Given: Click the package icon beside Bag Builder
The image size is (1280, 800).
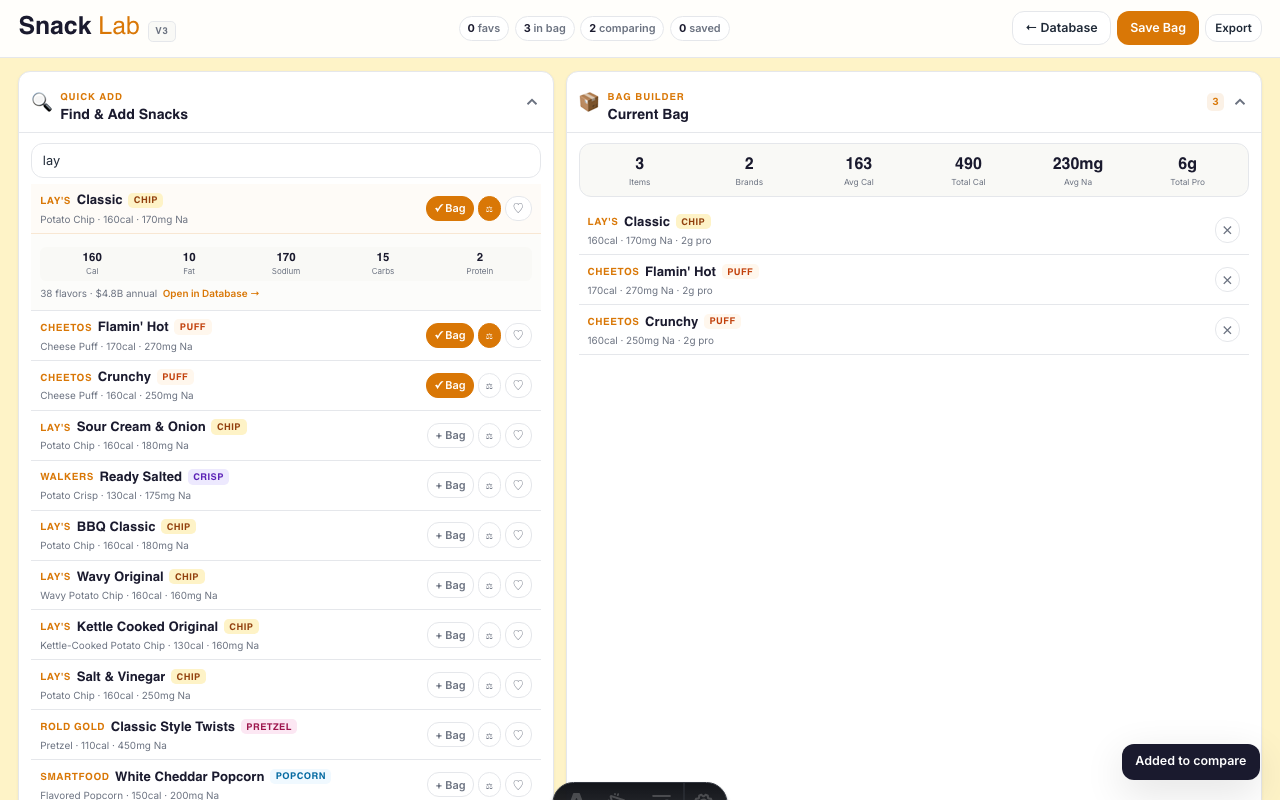Looking at the screenshot, I should 589,102.
